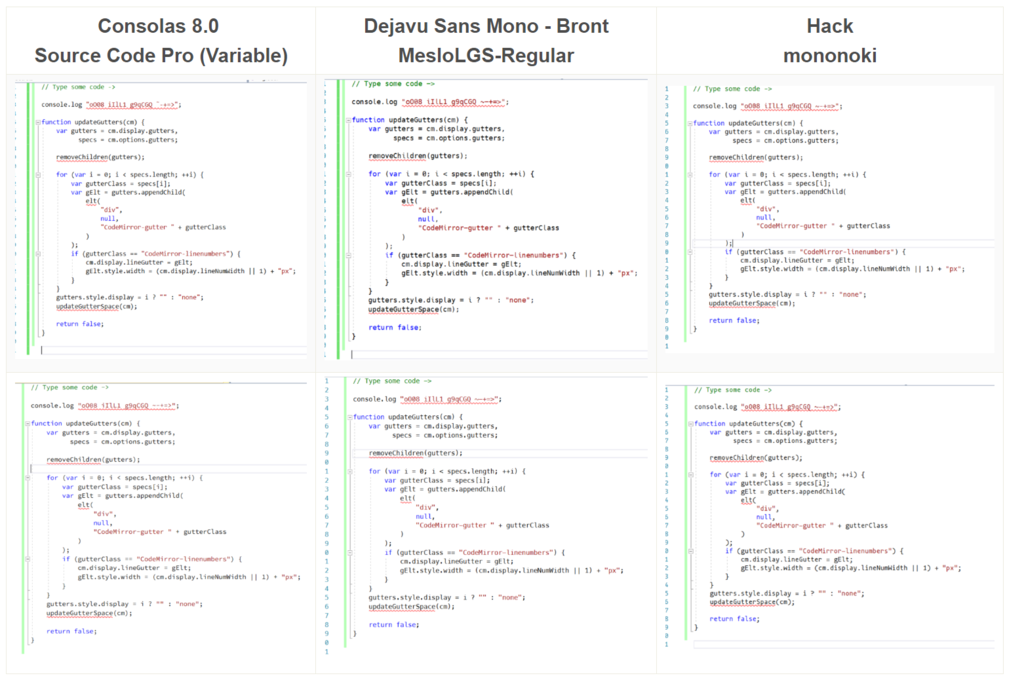Screen dimensions: 1024x680
Task: Click the console.log line in the Consolas sample
Action: [111, 105]
